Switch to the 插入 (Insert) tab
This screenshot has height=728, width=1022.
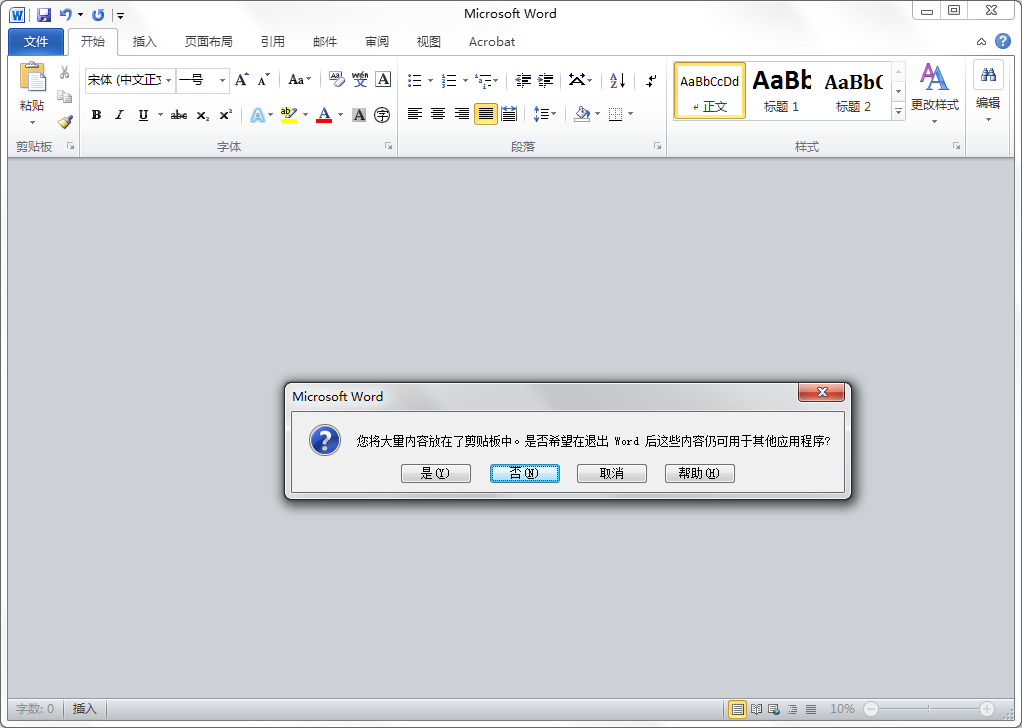pos(145,42)
